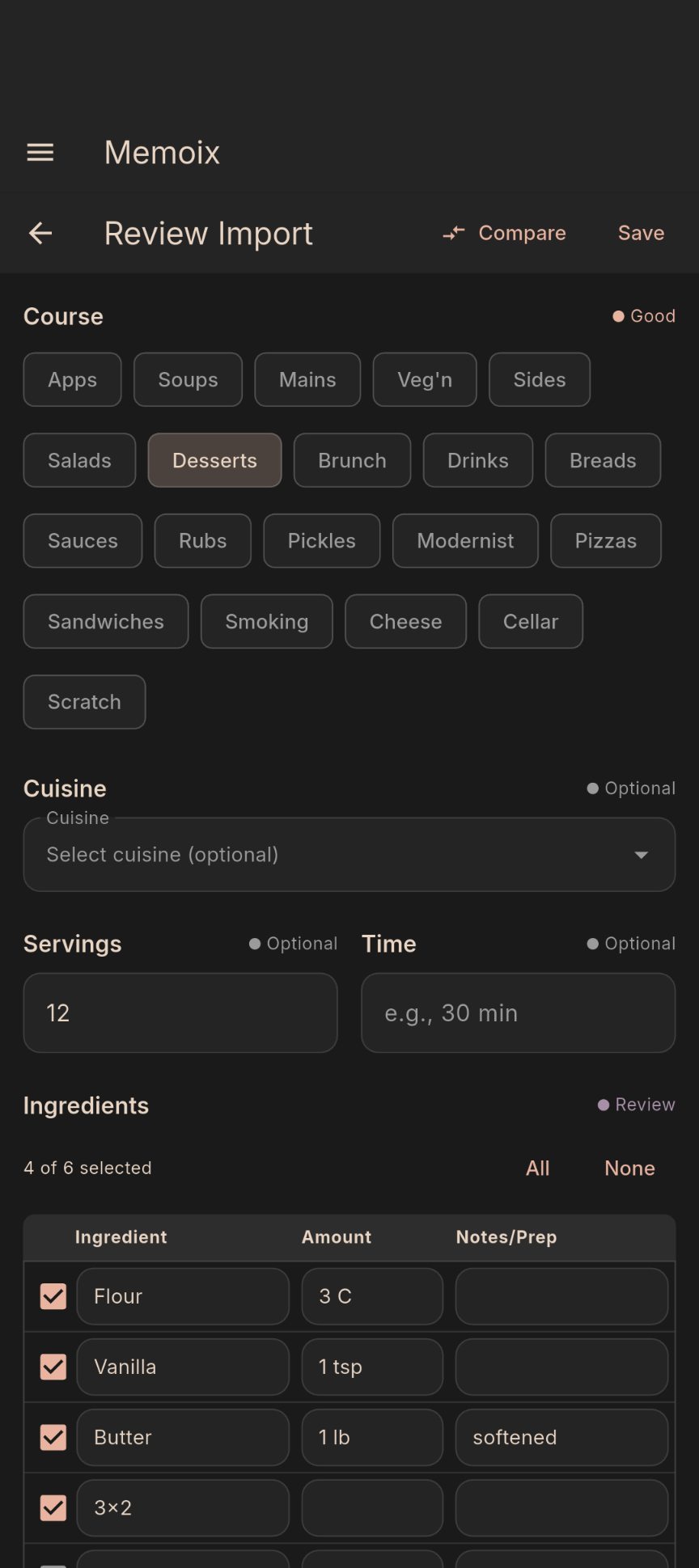This screenshot has width=699, height=1568.
Task: Open the hamburger navigation menu
Action: (x=40, y=152)
